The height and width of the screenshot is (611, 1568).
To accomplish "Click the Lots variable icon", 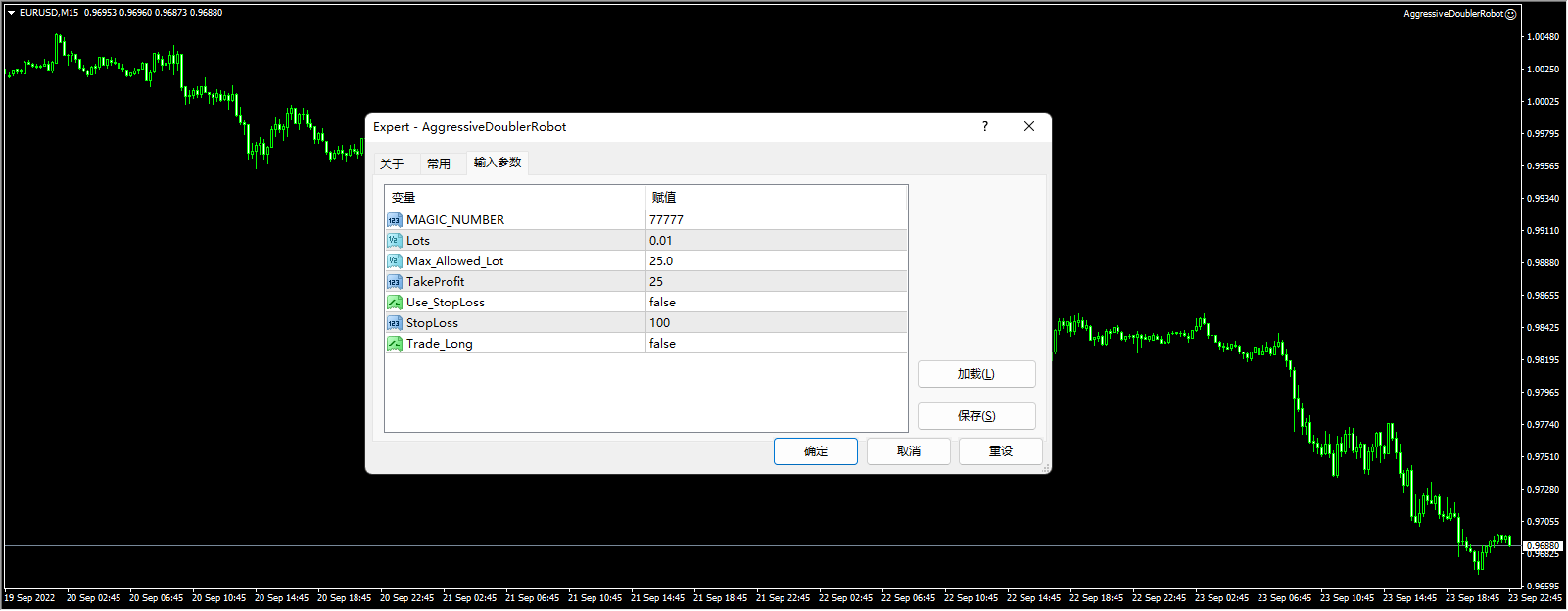I will click(x=394, y=241).
